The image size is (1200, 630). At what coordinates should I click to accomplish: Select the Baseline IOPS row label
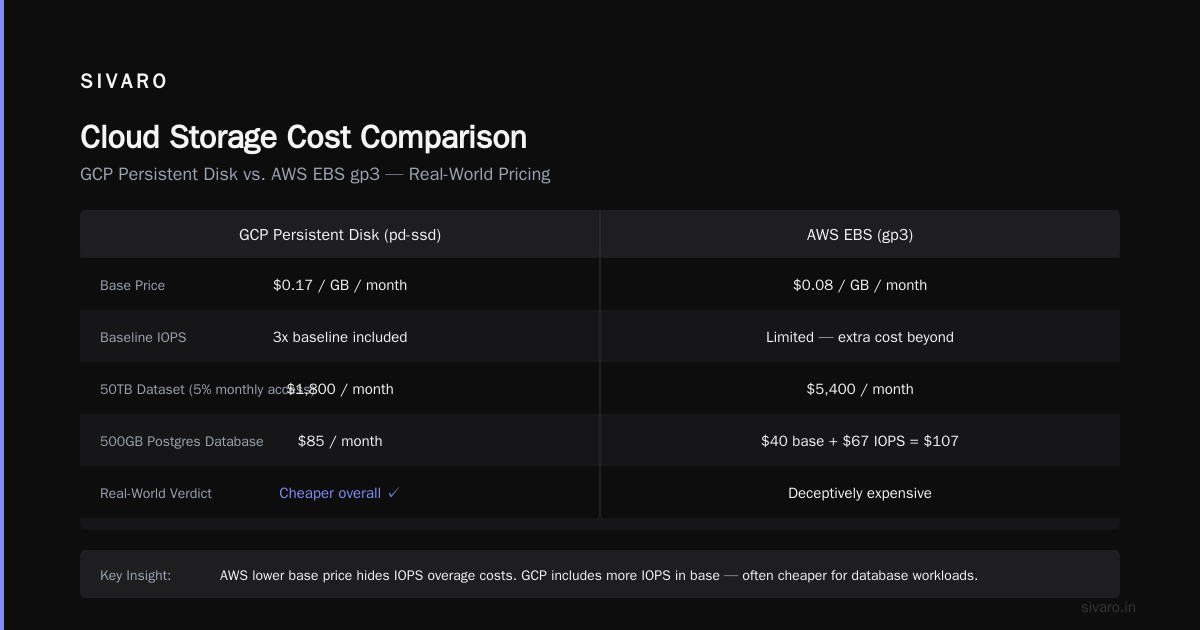(143, 338)
